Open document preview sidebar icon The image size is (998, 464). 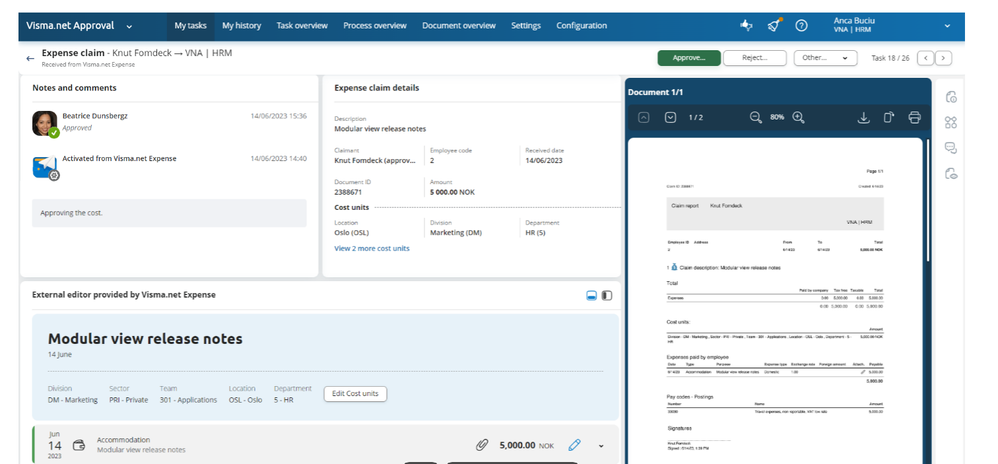point(952,173)
